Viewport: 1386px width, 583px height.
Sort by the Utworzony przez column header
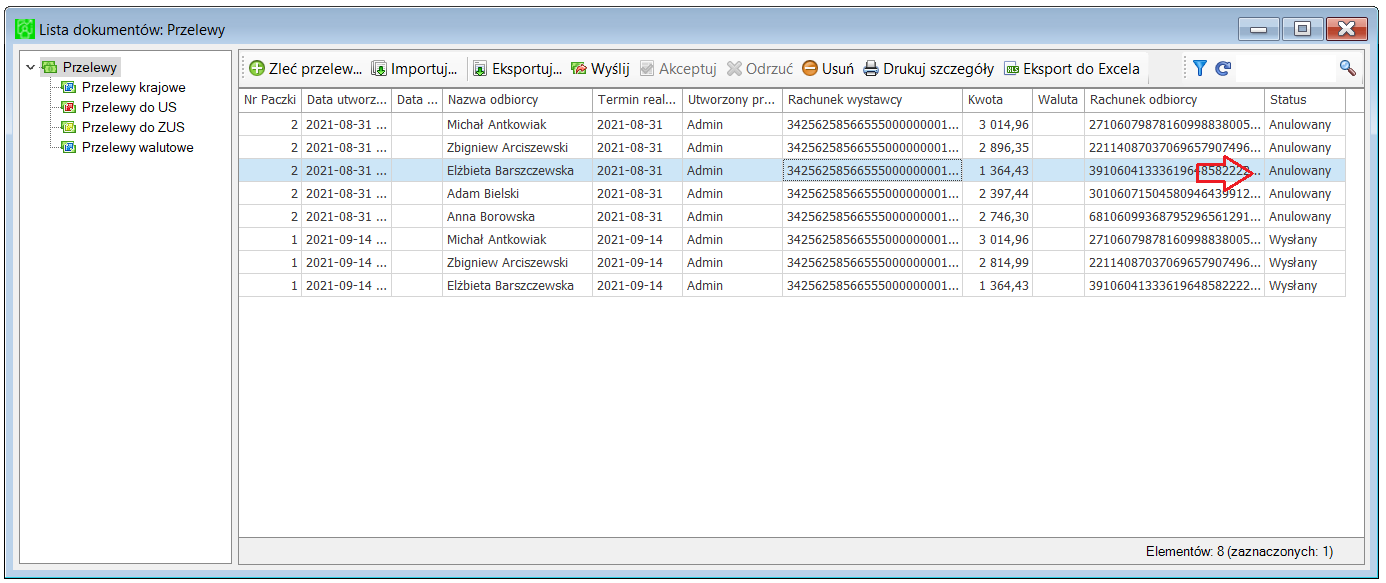pos(732,100)
